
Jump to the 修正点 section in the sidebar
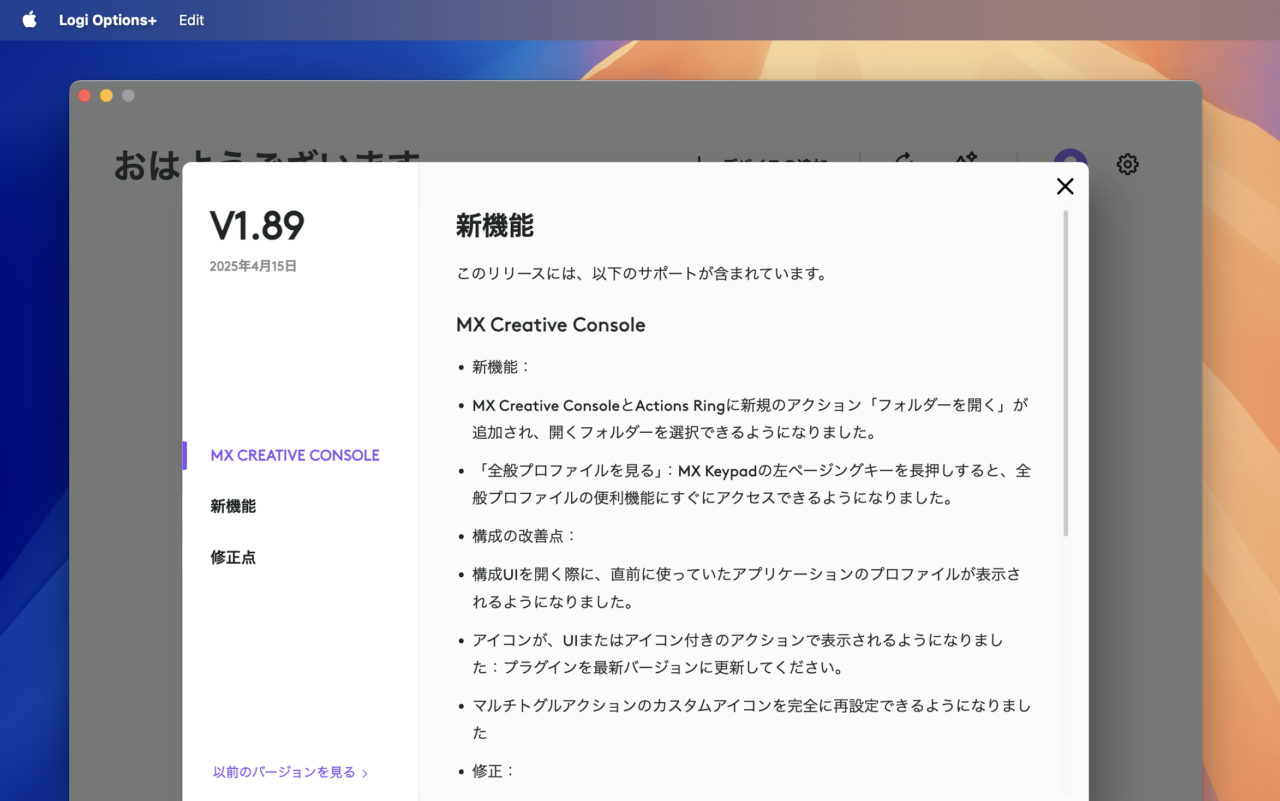pos(233,557)
